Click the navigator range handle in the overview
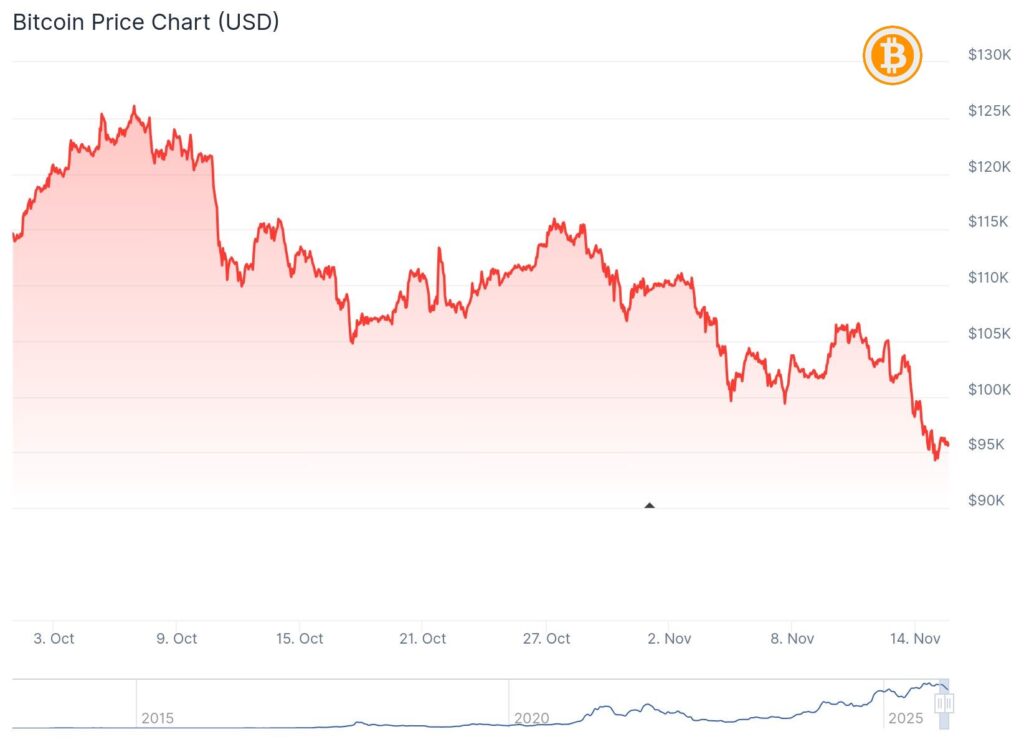Image resolution: width=1024 pixels, height=747 pixels. [x=943, y=704]
